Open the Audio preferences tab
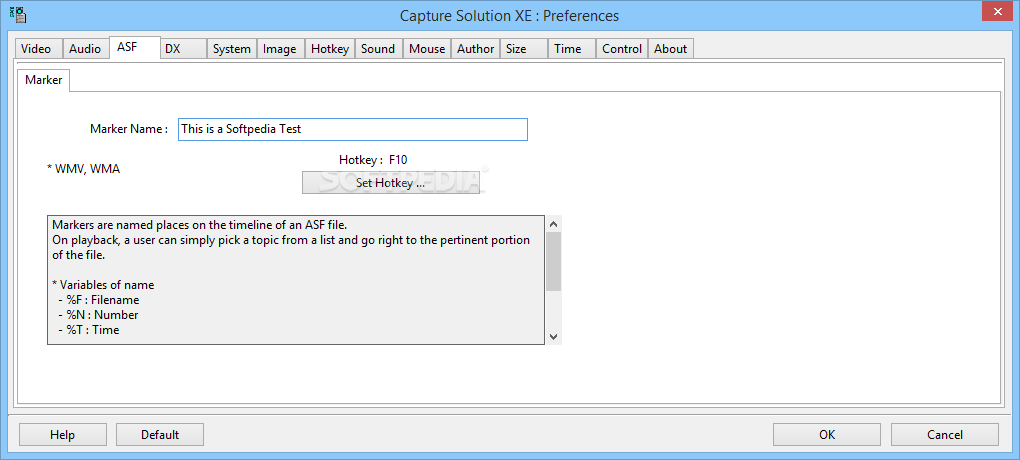This screenshot has width=1020, height=460. (85, 49)
